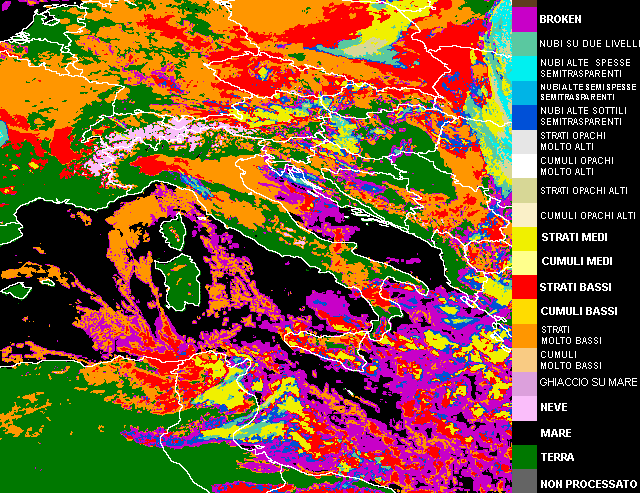Click the orange STRATI MOLTO BASSI swatch
Viewport: 640px width, 493px height.
click(524, 336)
